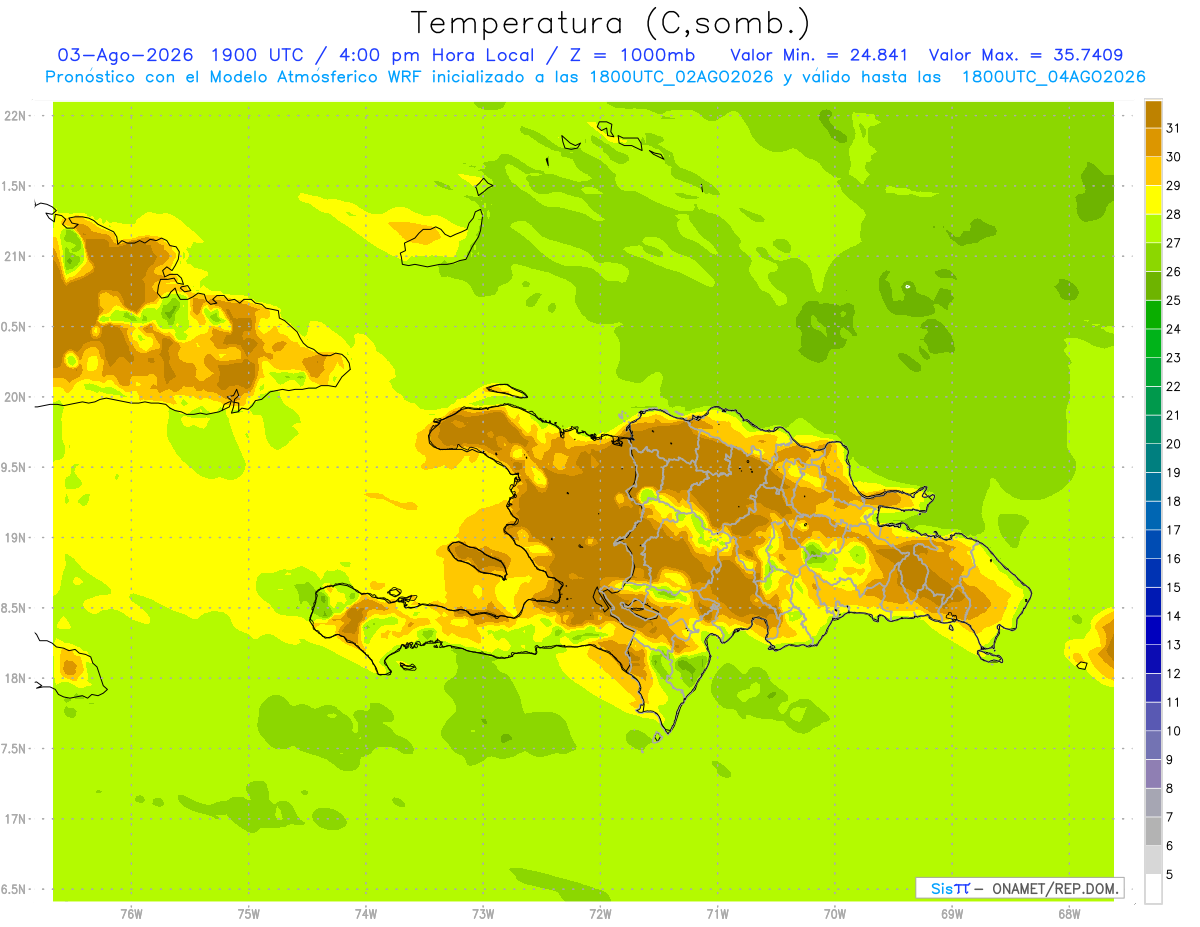
Task: Click the '9.5N' latitude tick label
Action: click(15, 468)
